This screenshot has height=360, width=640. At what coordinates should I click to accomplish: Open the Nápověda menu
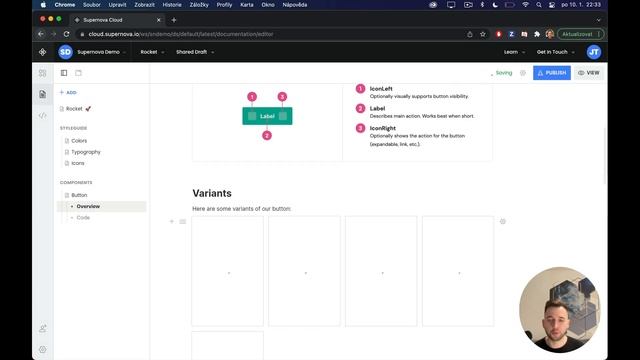tap(295, 5)
